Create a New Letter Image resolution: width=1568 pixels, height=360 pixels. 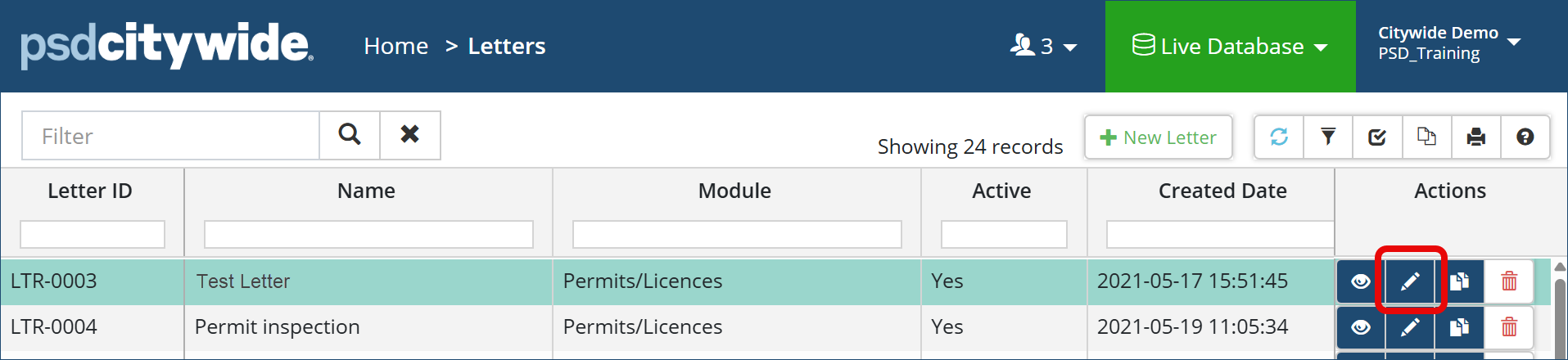click(1158, 137)
